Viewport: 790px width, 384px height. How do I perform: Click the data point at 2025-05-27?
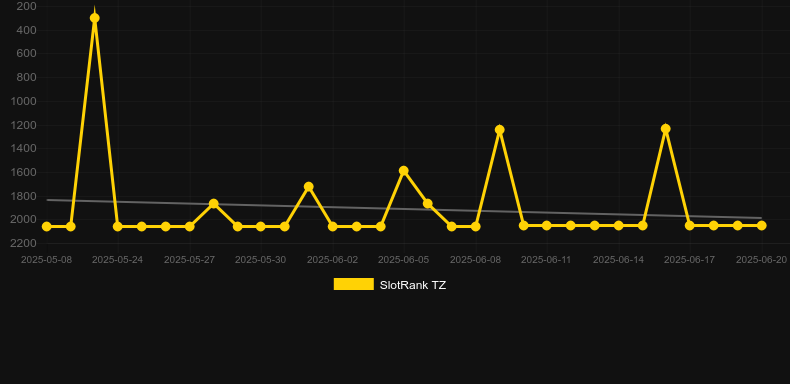point(189,227)
